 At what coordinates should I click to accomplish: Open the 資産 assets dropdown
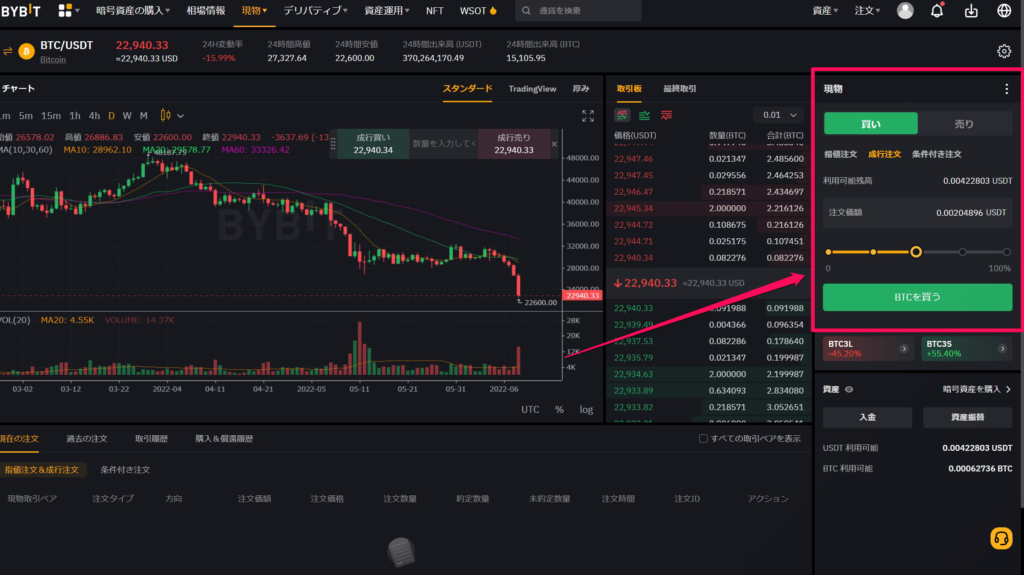[825, 10]
